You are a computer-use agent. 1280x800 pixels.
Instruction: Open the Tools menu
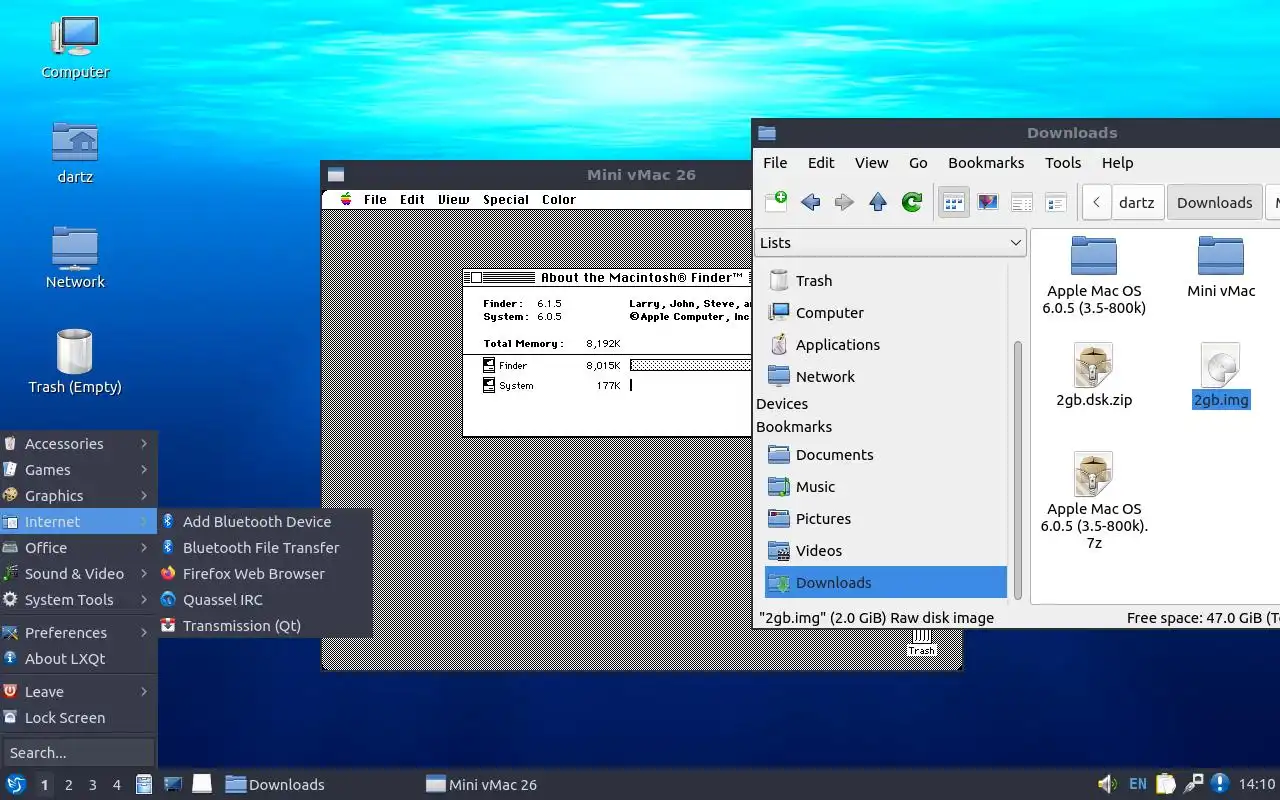pyautogui.click(x=1063, y=162)
